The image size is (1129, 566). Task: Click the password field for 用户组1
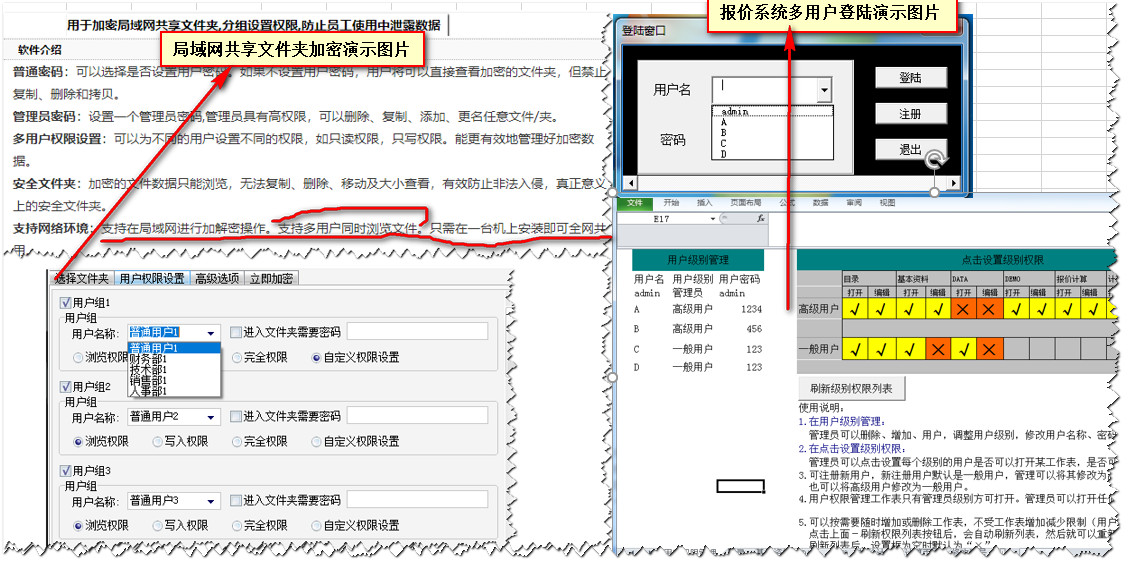pyautogui.click(x=416, y=332)
